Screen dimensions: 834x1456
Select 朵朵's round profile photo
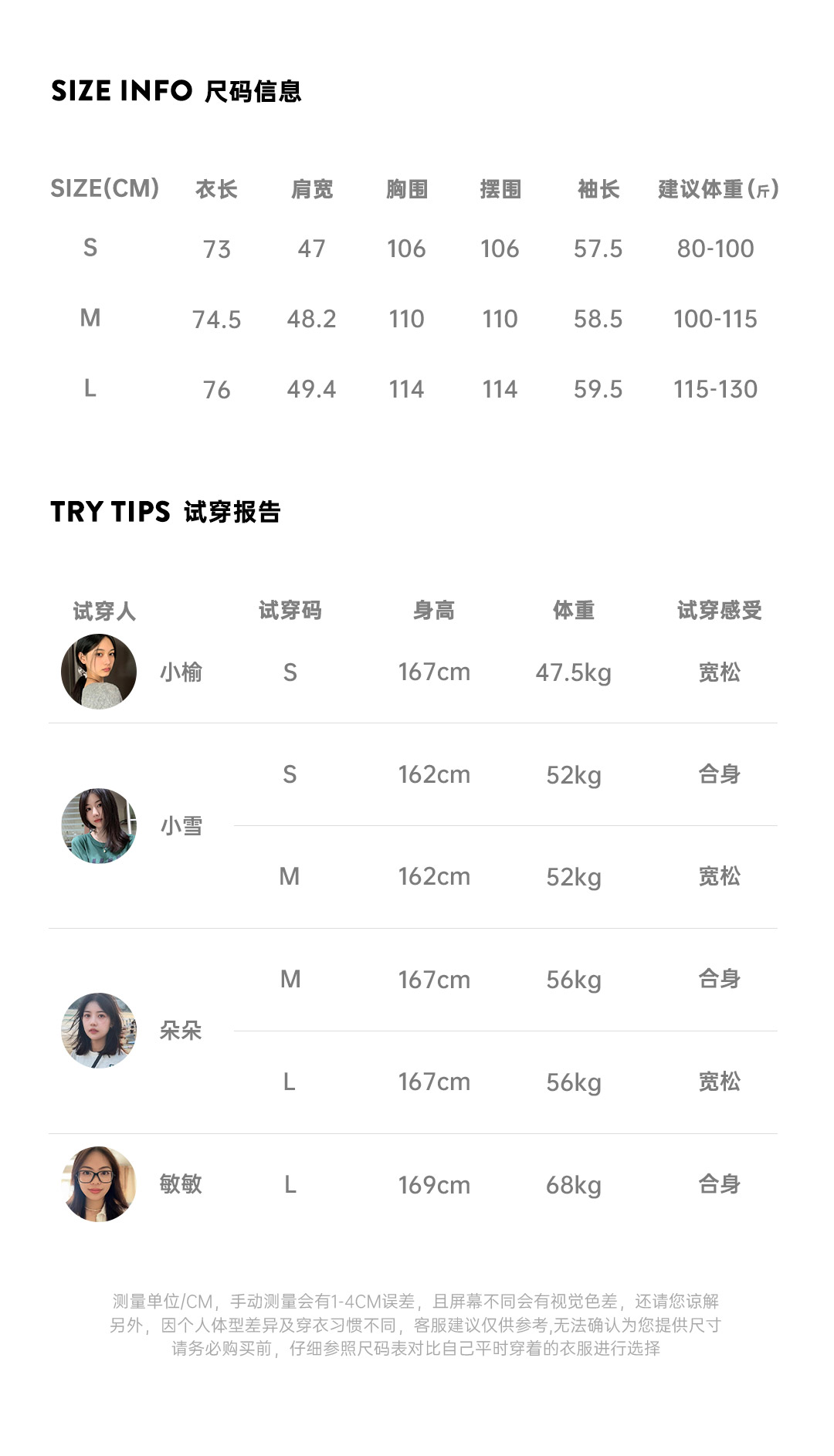click(99, 1031)
